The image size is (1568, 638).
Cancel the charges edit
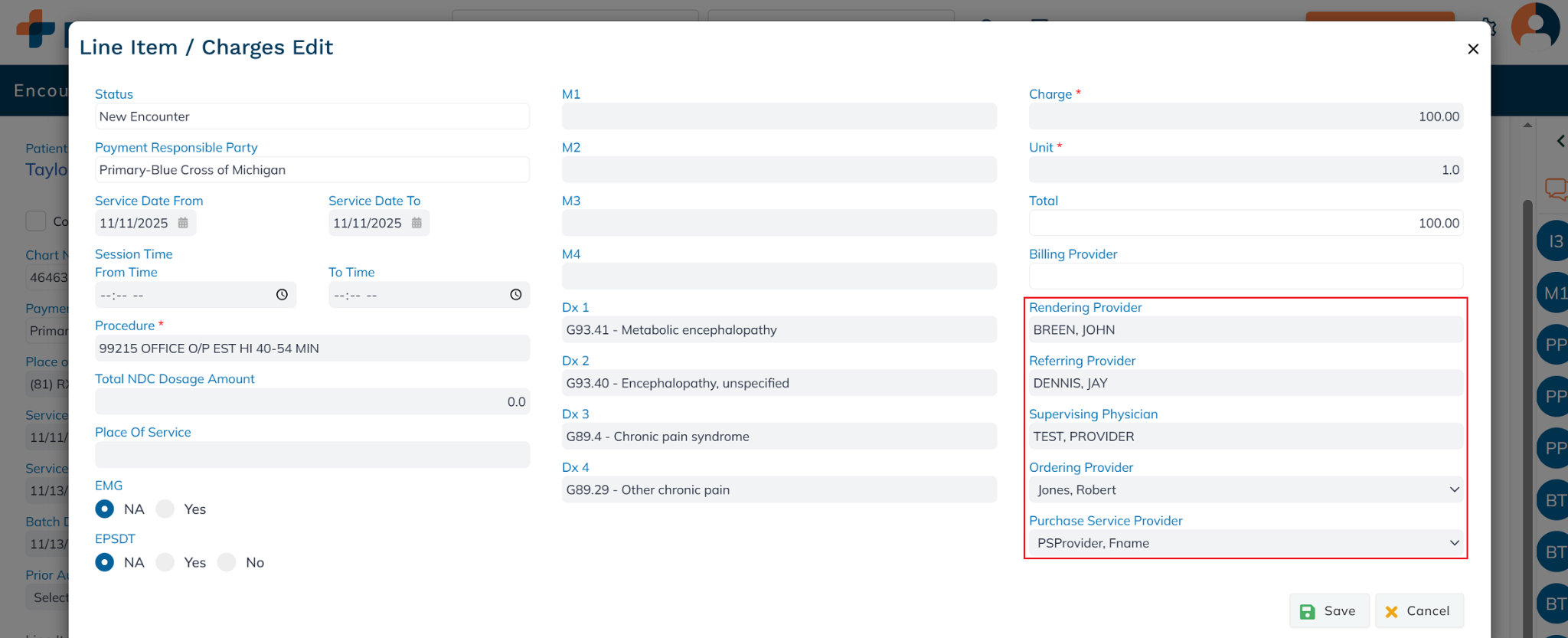click(1419, 611)
